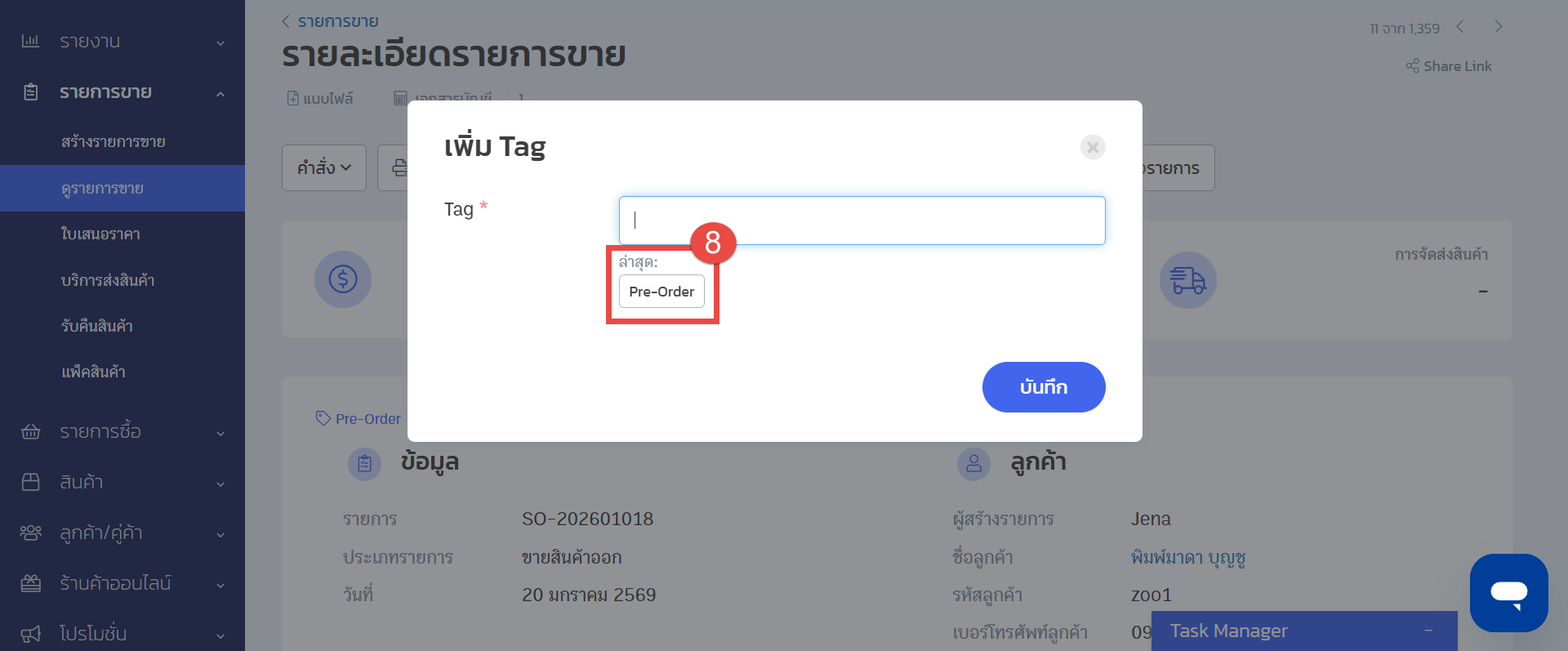Image resolution: width=1568 pixels, height=651 pixels.
Task: Collapse the รายการขาย sidebar section
Action: tap(220, 93)
